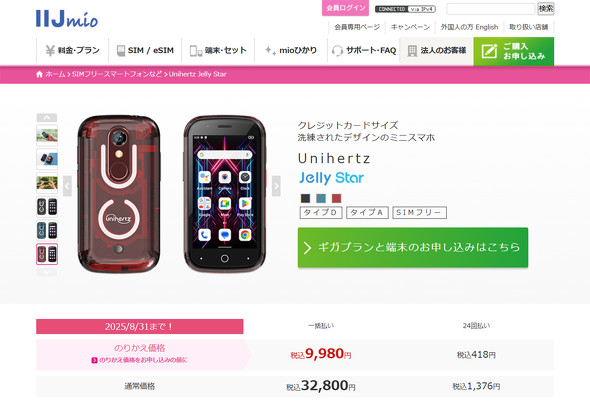Click the IIJmio logo

click(67, 19)
